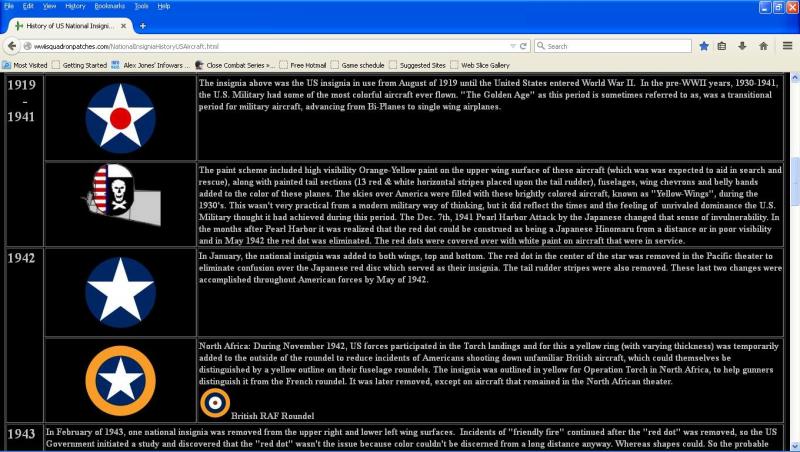Open a new tab with plus button
Screen dimensions: 800x452
143,26
